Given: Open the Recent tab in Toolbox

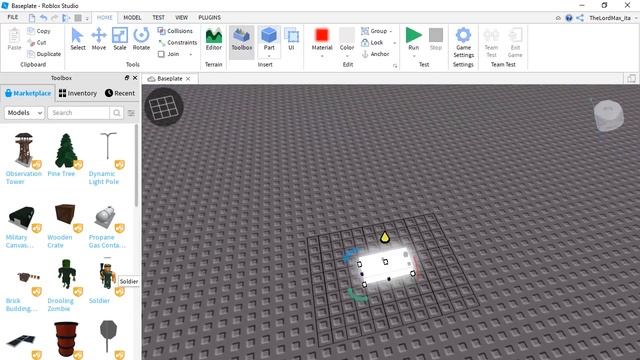Looking at the screenshot, I should click(x=120, y=93).
